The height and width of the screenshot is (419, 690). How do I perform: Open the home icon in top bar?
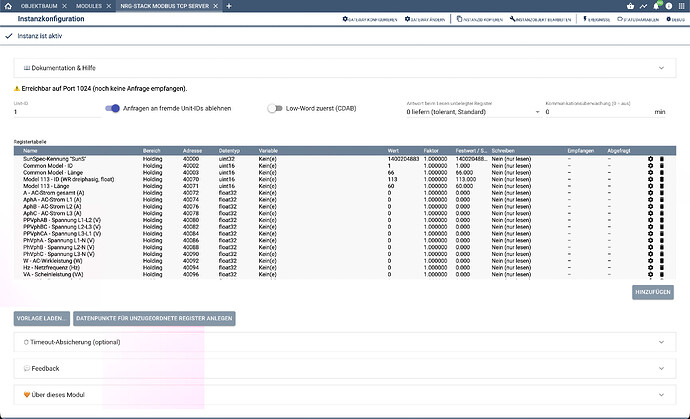click(8, 6)
